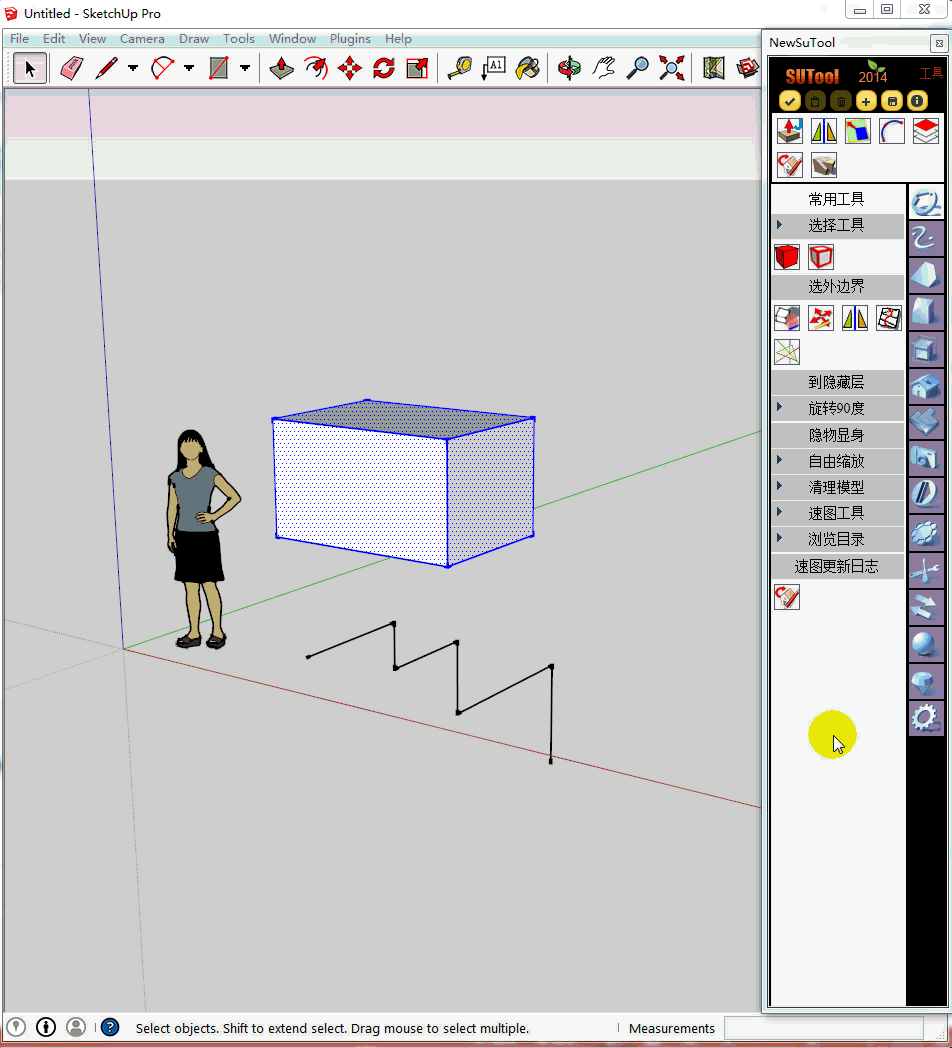This screenshot has width=952, height=1048.
Task: Open the Paint Bucket tool
Action: [527, 68]
